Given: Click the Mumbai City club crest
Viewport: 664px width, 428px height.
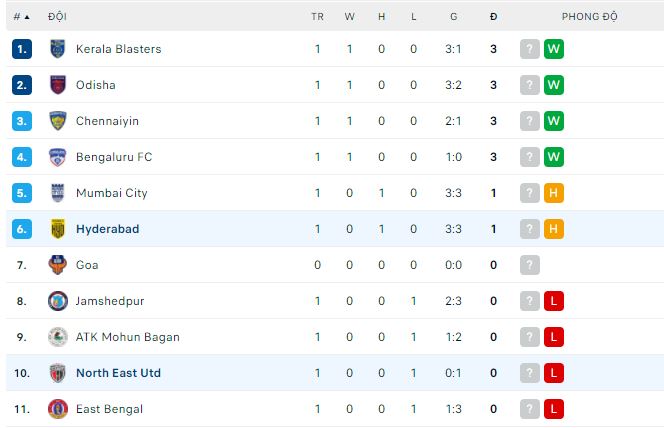Looking at the screenshot, I should [57, 193].
